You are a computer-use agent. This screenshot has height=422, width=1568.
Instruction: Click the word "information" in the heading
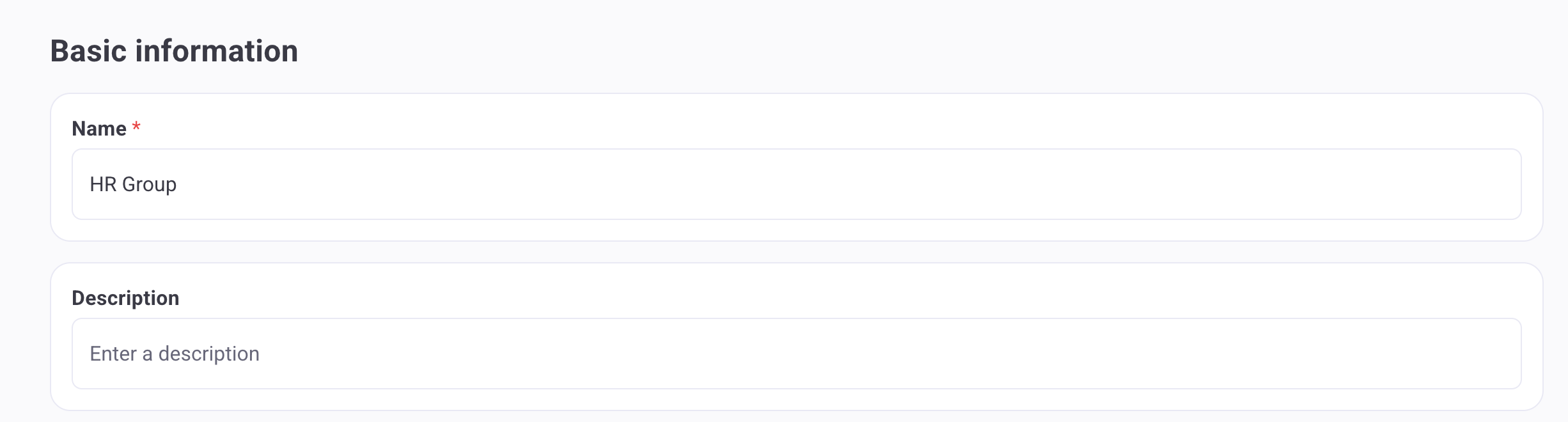coord(217,51)
